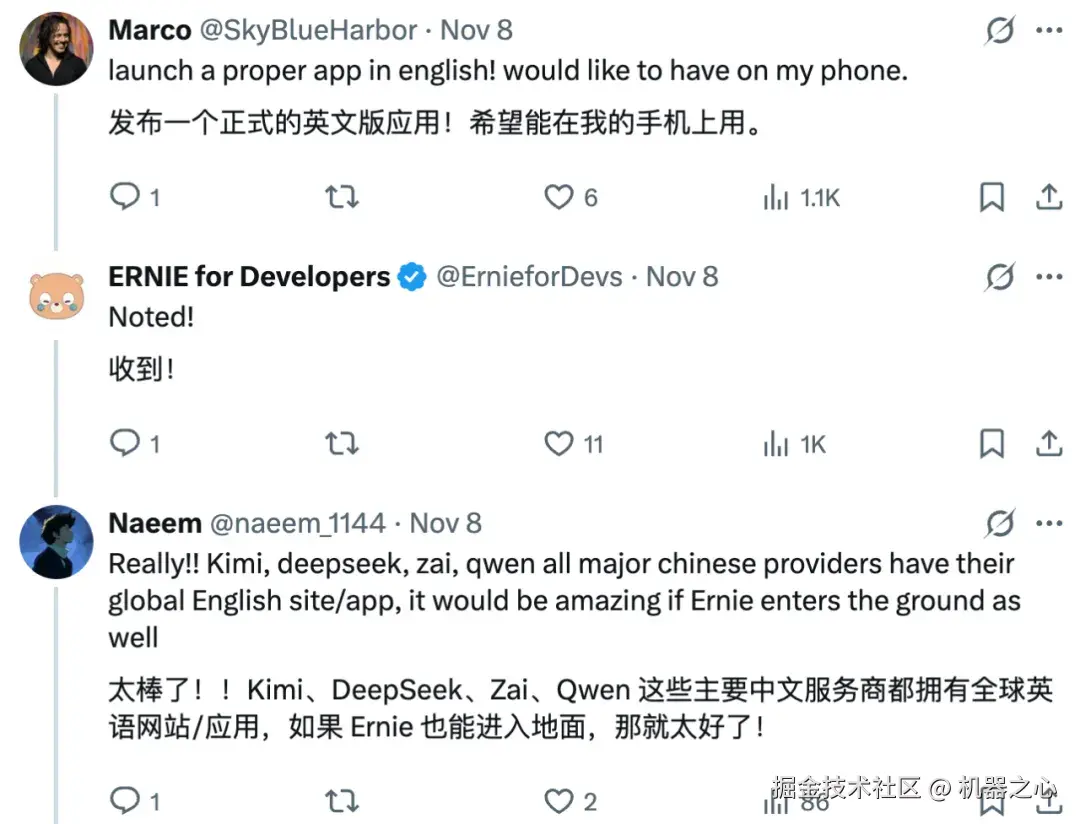
Task: Open more options menu on Marco's tweet
Action: click(x=1048, y=30)
